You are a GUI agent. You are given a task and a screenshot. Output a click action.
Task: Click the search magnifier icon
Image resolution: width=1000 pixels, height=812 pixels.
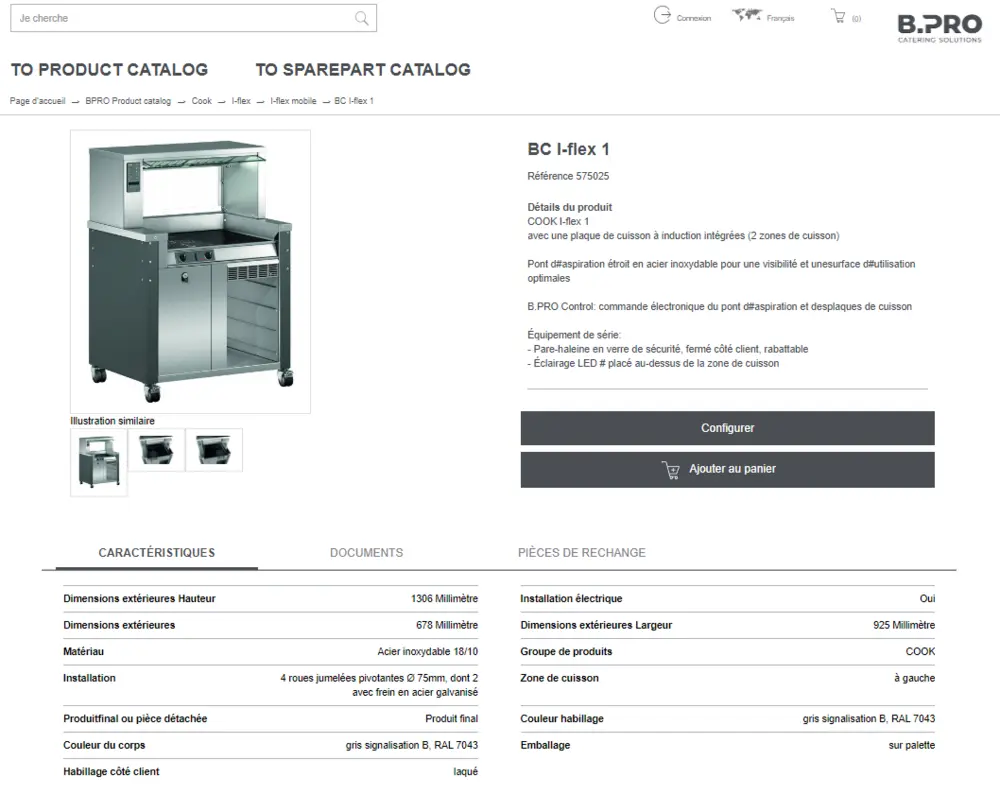361,18
